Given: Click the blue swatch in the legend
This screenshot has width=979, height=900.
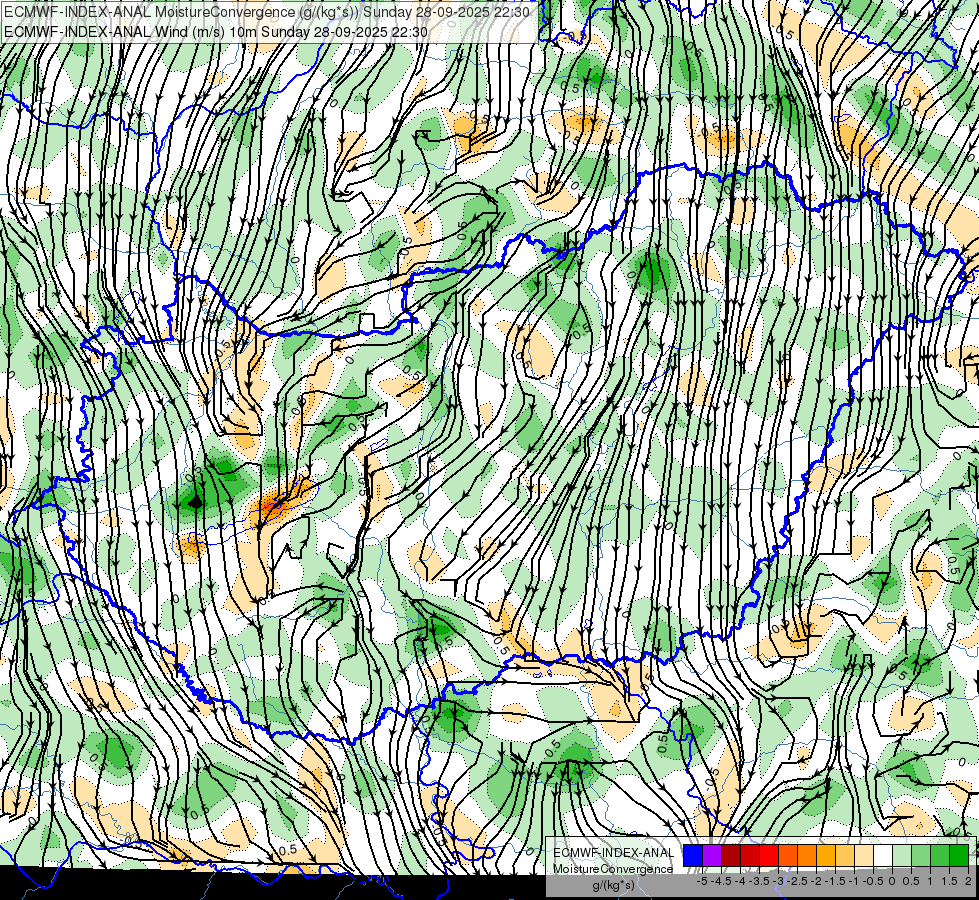Looking at the screenshot, I should click(693, 856).
